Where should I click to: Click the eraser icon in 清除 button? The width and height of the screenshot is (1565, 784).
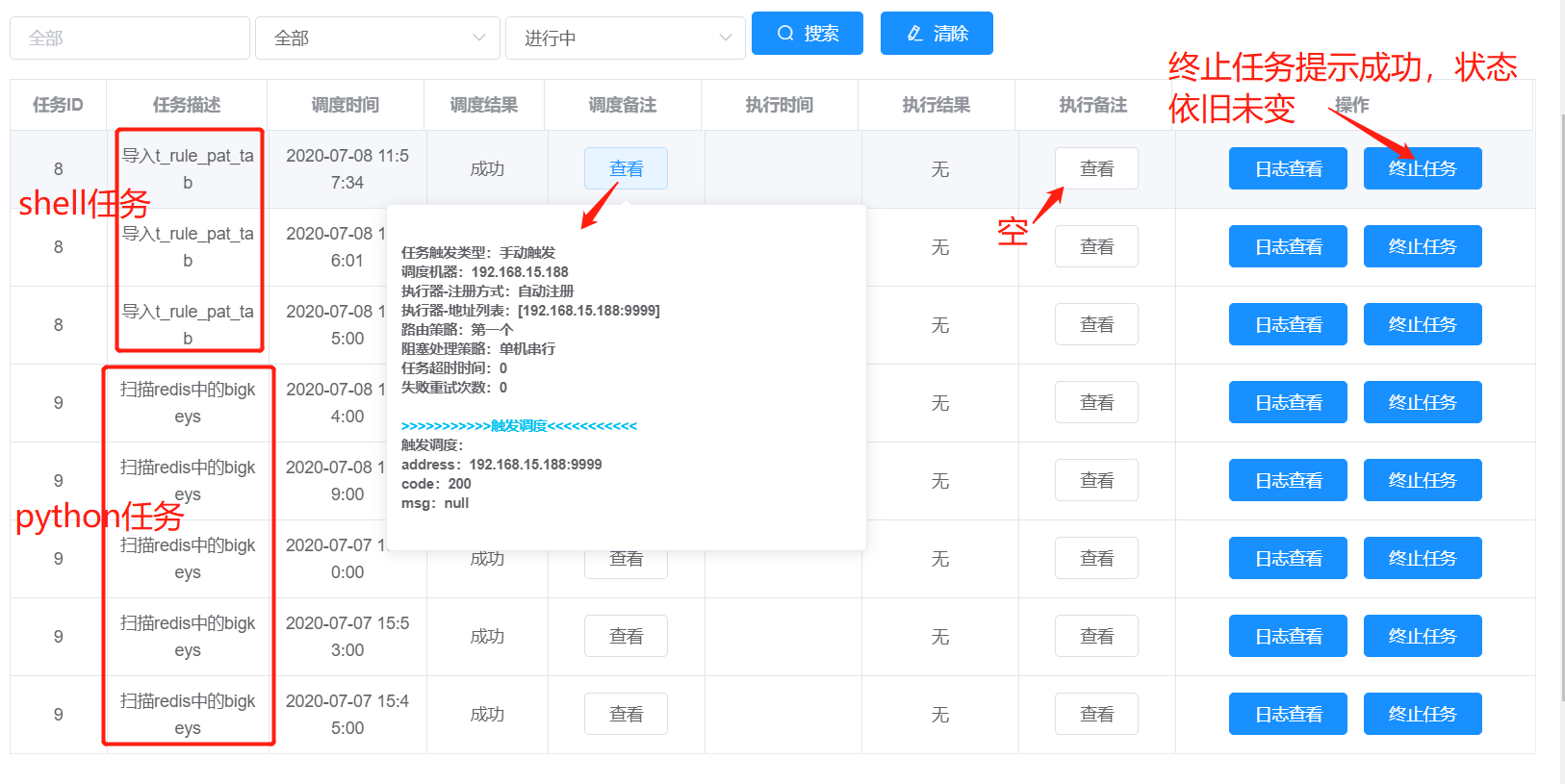click(x=915, y=34)
